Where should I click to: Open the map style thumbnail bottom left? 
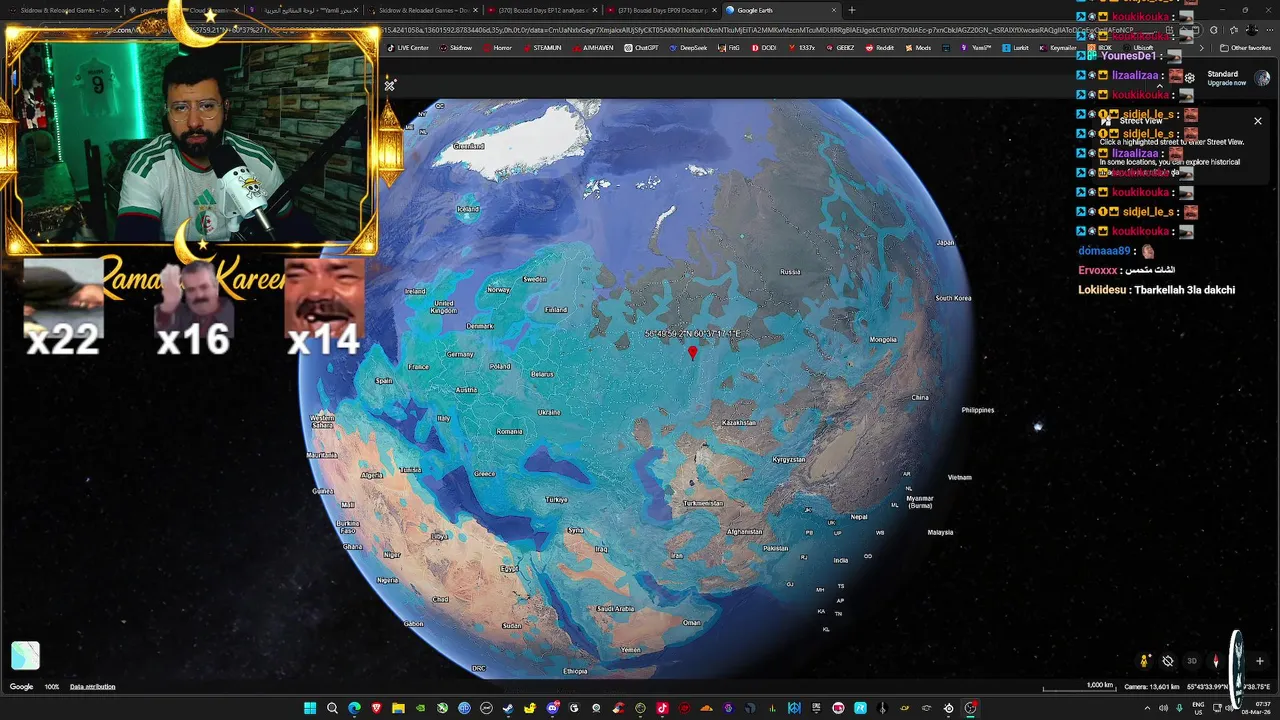pos(25,655)
